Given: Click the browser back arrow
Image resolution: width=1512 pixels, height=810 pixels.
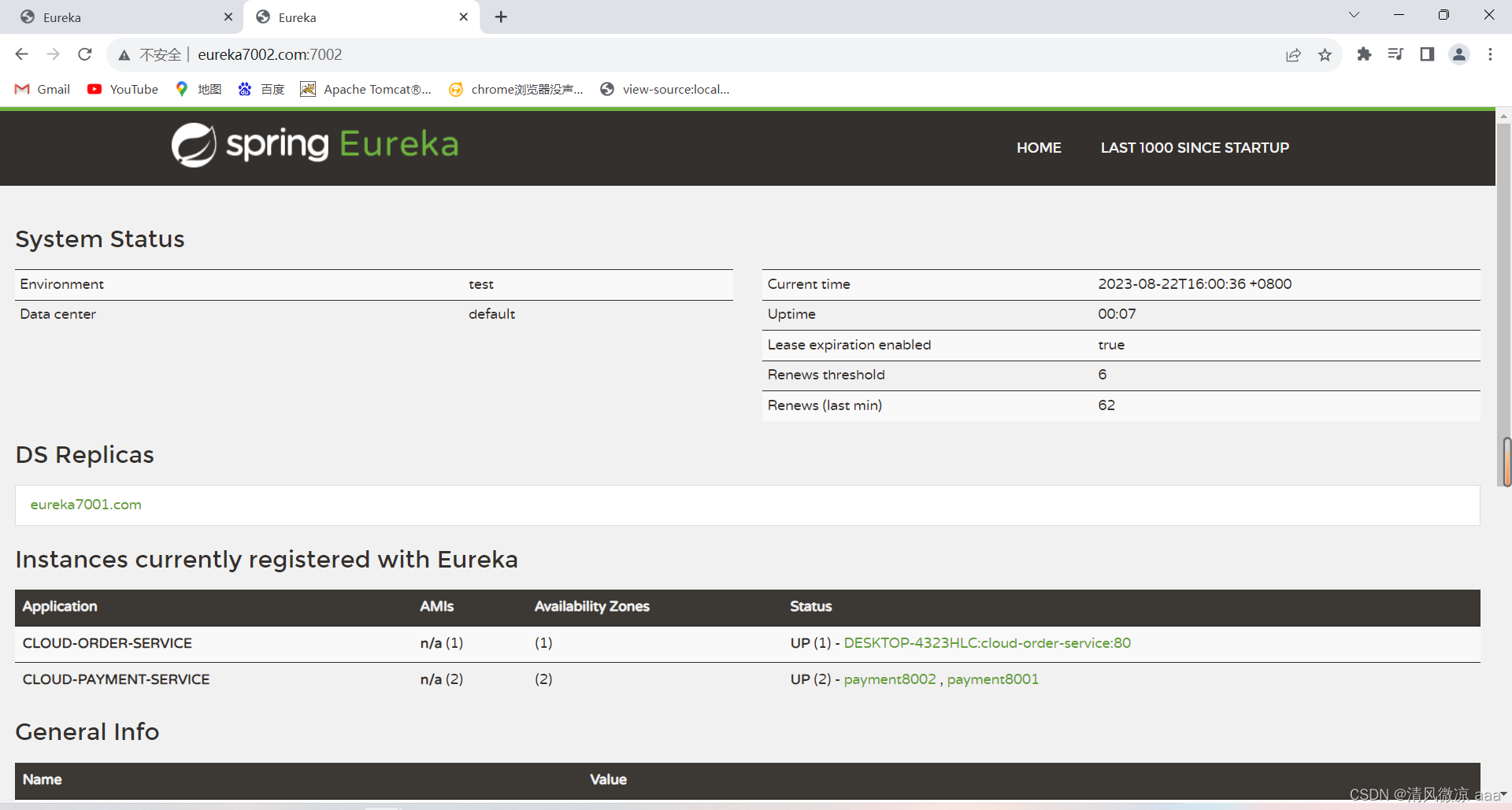Looking at the screenshot, I should click(x=21, y=54).
